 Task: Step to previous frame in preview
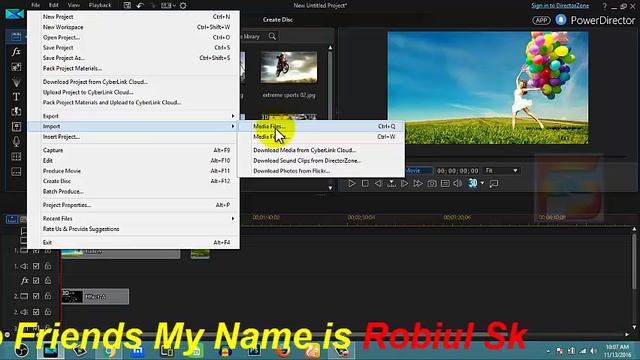[378, 184]
